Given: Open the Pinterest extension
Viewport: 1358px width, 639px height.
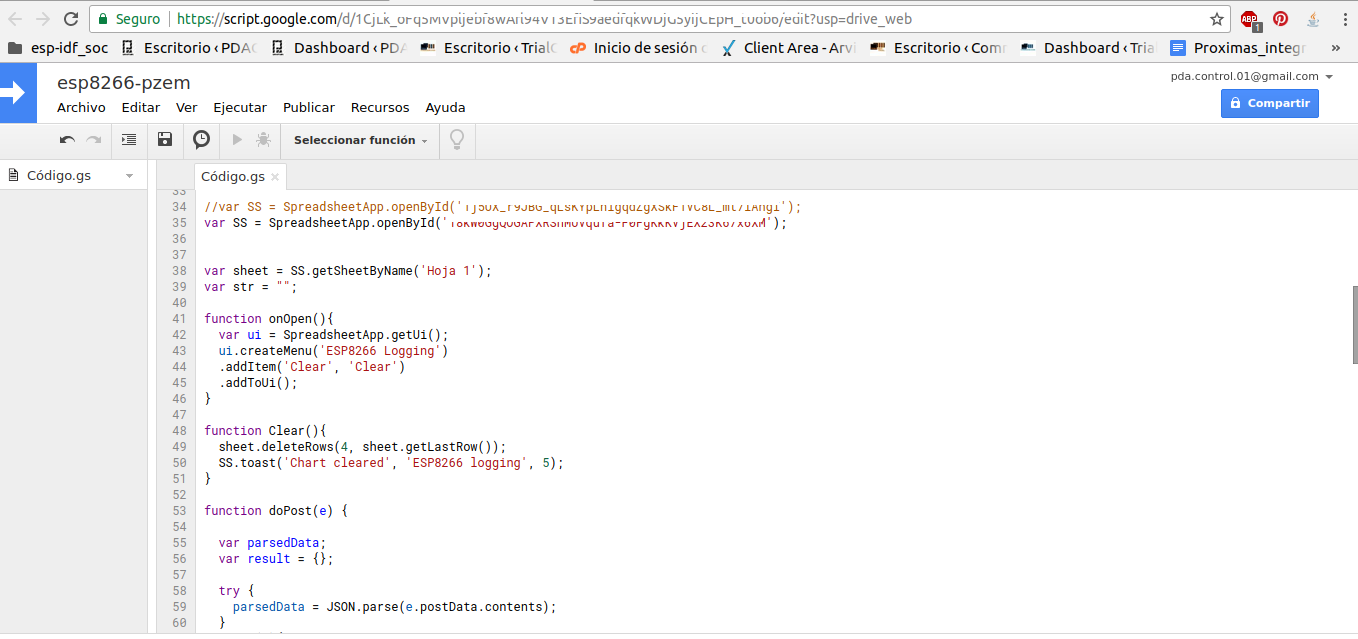Looking at the screenshot, I should click(x=1280, y=19).
